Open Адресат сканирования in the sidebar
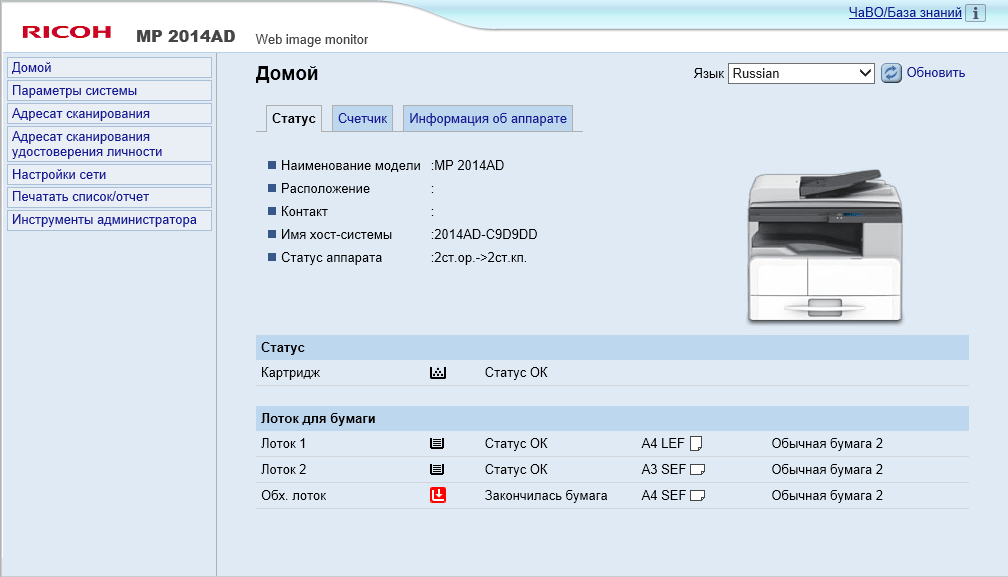The height and width of the screenshot is (577, 1008). click(x=109, y=114)
